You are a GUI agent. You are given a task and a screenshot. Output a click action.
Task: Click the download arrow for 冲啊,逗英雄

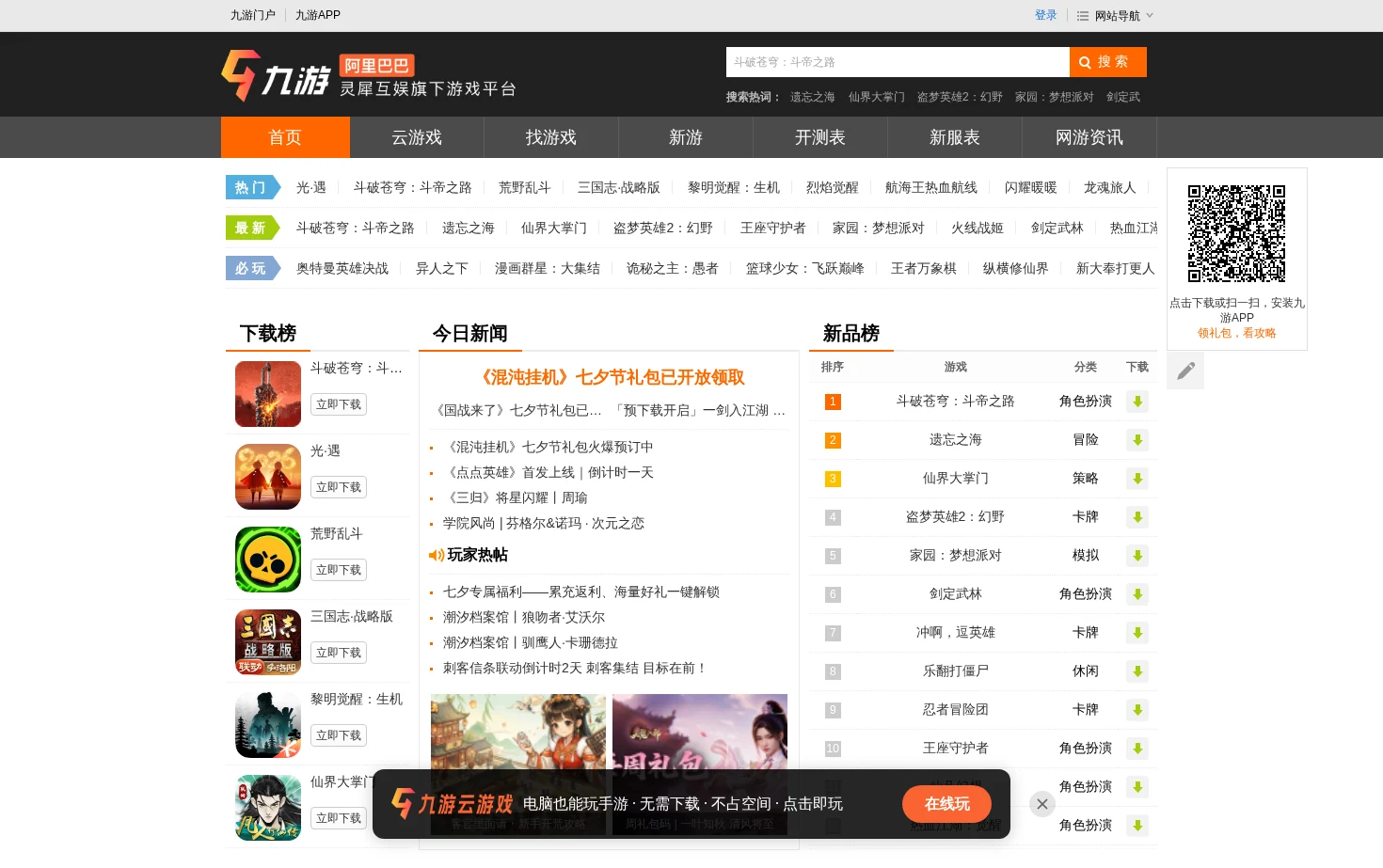point(1137,633)
